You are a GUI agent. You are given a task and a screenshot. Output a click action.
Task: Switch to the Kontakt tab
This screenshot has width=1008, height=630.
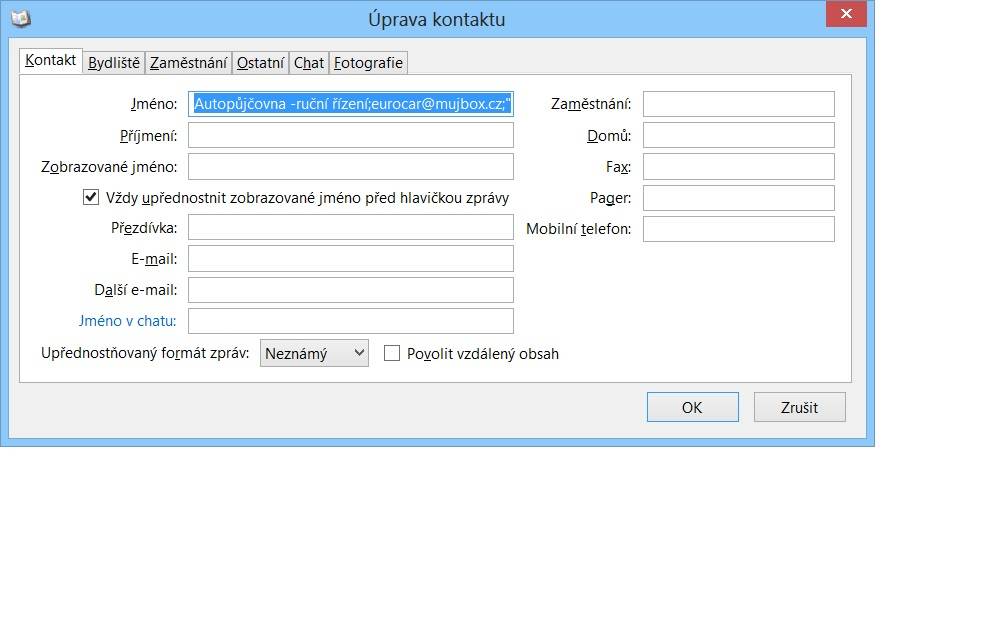click(x=50, y=60)
